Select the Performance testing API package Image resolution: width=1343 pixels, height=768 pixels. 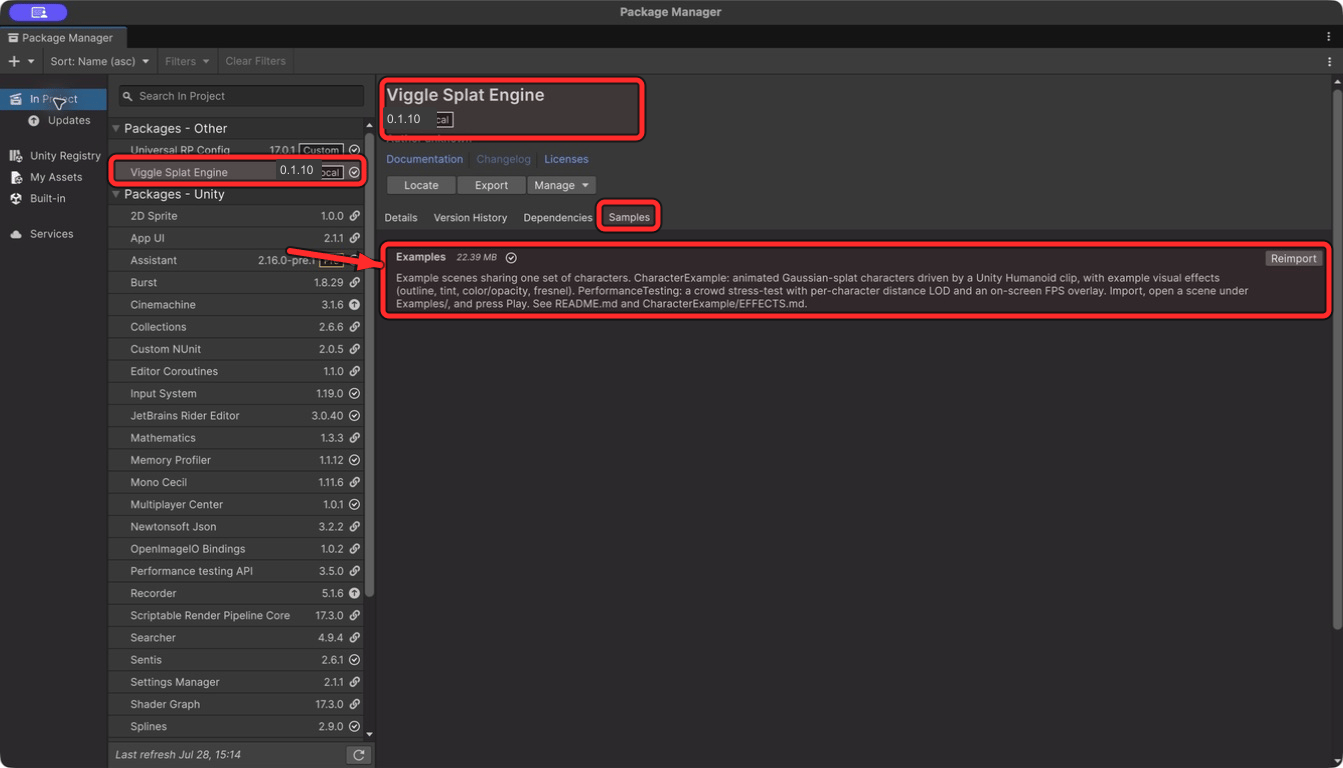tap(236, 571)
